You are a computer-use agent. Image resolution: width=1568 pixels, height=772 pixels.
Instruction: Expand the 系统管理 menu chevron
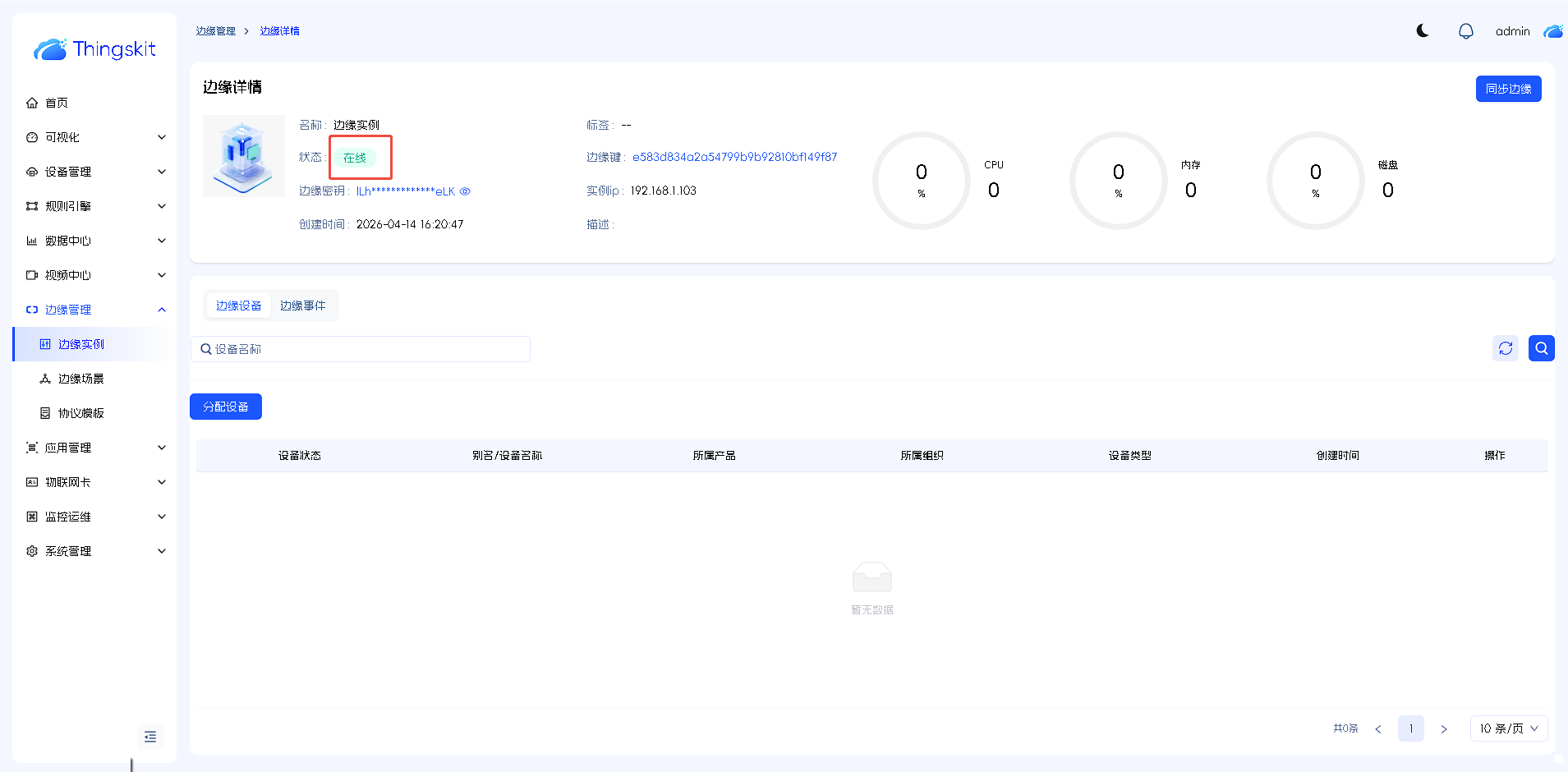[x=162, y=551]
